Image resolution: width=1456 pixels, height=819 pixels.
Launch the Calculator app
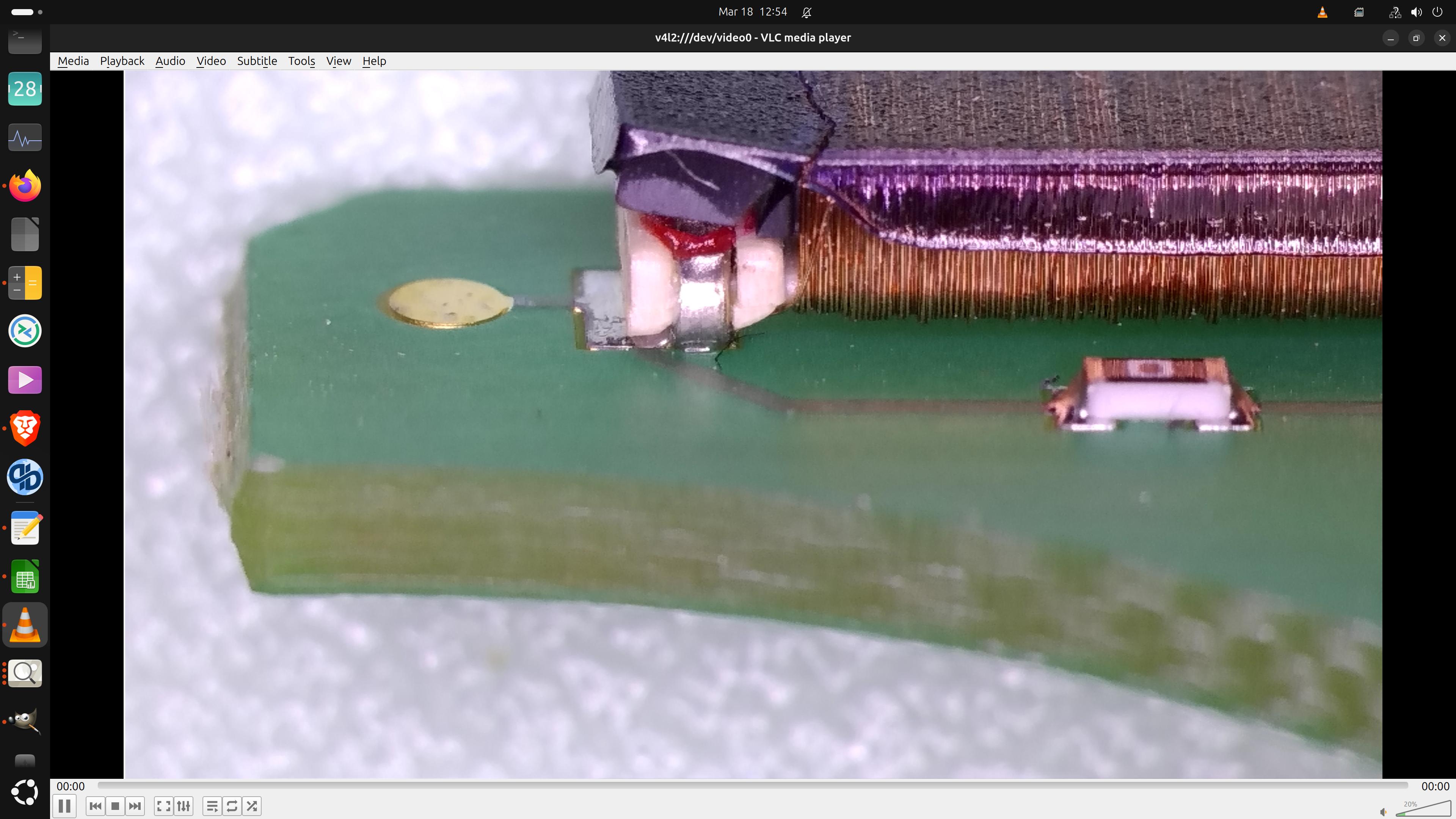click(25, 282)
